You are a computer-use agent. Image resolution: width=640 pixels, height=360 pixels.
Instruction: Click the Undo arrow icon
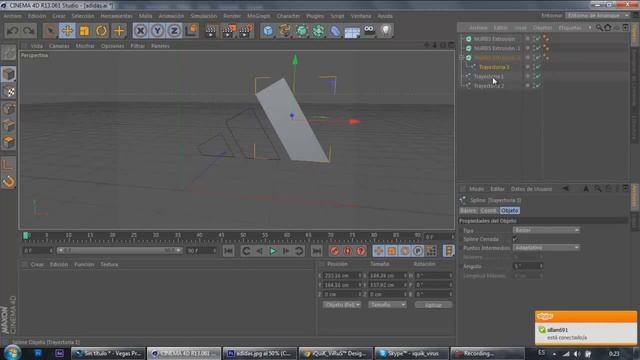(13, 31)
